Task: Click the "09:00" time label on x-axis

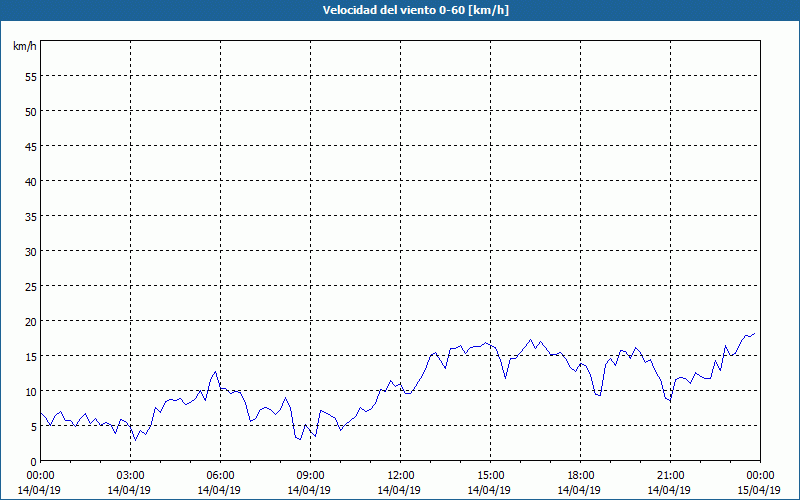Action: [x=311, y=476]
